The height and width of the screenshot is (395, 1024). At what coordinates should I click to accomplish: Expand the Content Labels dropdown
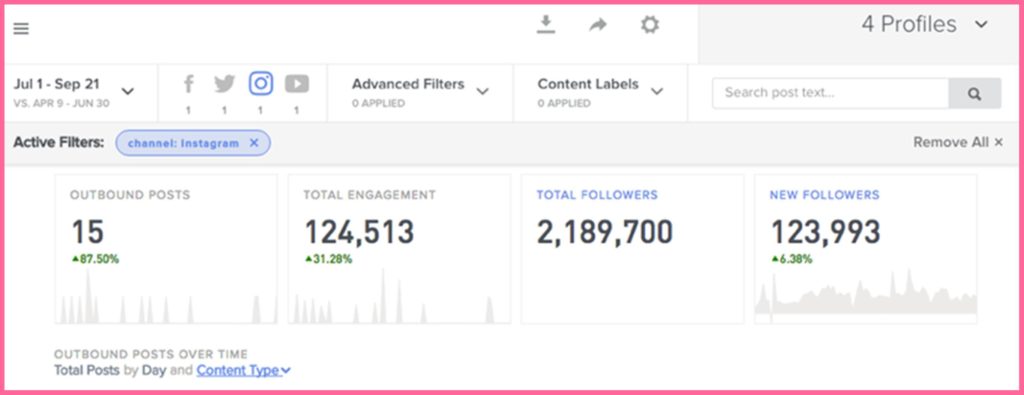click(600, 91)
